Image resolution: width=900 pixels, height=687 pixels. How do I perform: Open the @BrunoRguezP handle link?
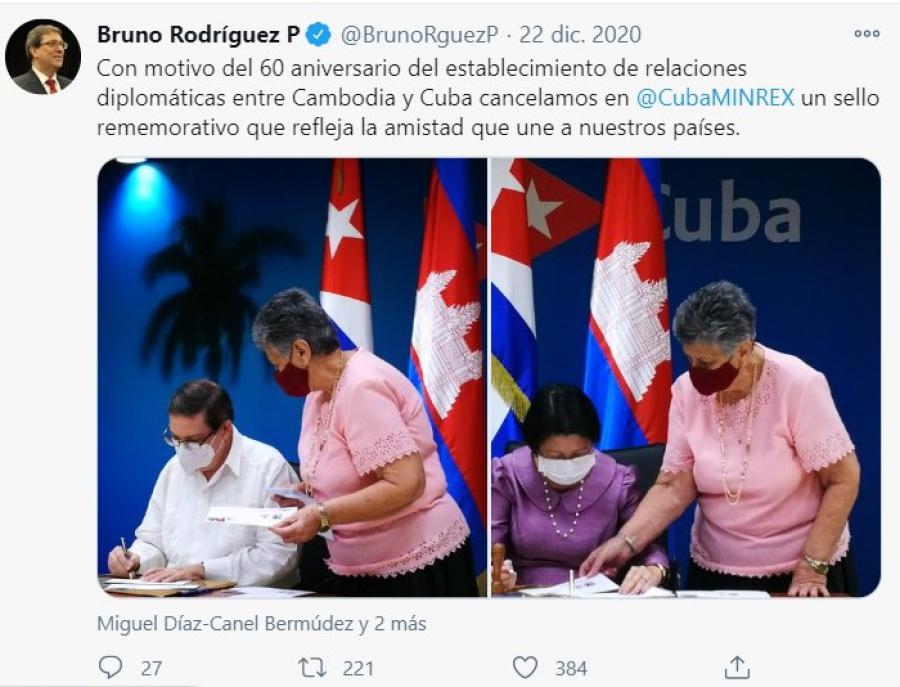(x=420, y=35)
